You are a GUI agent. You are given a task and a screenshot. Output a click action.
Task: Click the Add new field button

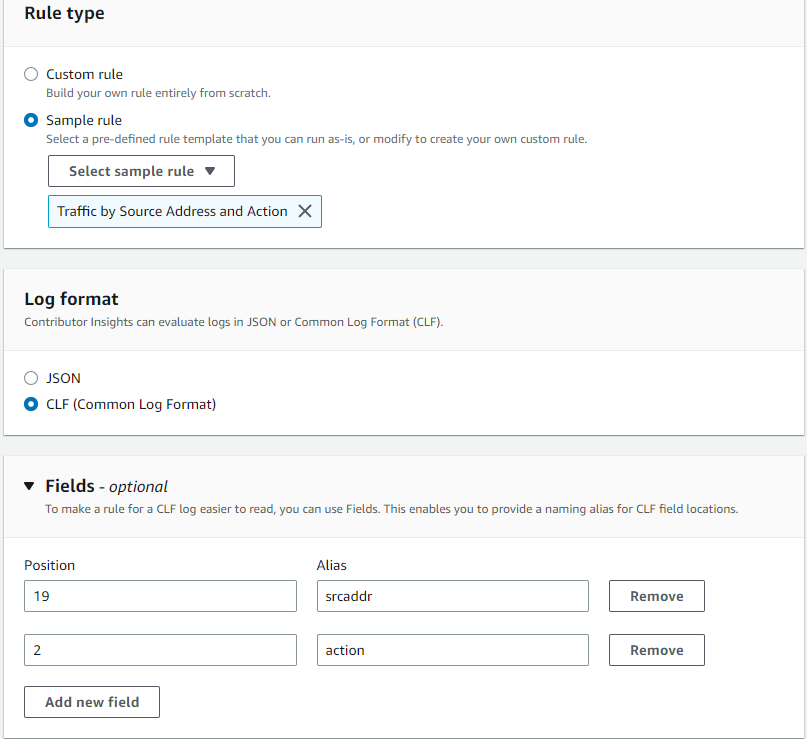pyautogui.click(x=91, y=701)
